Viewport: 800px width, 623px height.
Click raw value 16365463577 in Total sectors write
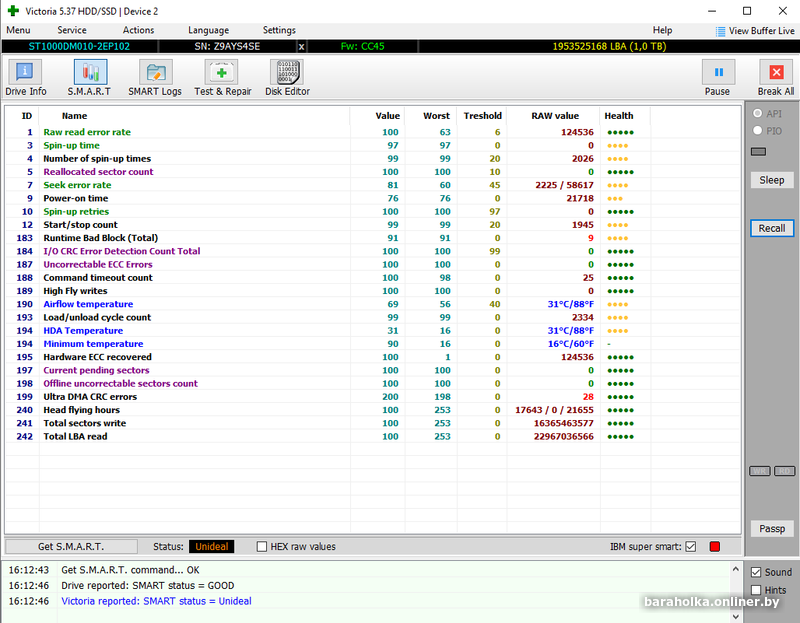[x=564, y=423]
